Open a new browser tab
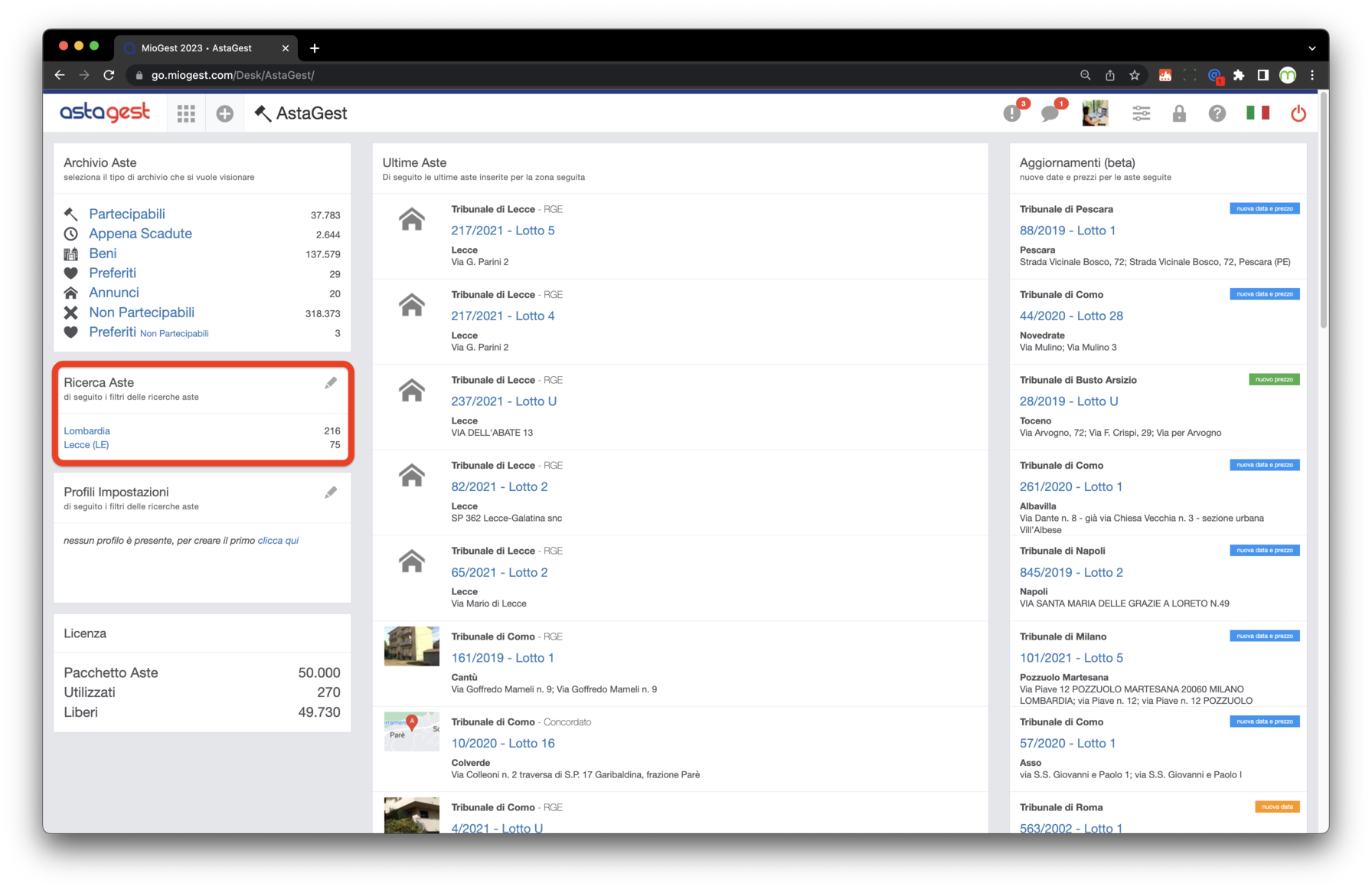Image resolution: width=1372 pixels, height=890 pixels. [x=315, y=48]
